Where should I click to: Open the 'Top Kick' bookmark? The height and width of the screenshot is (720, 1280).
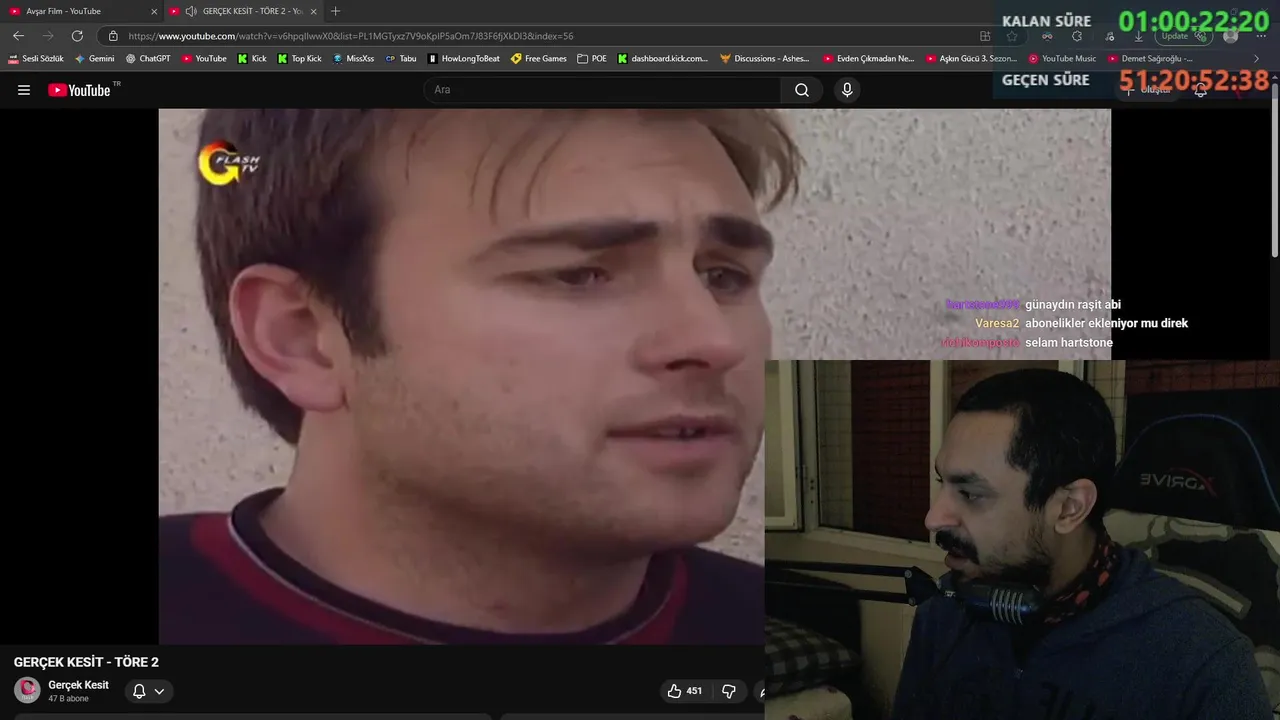click(x=300, y=58)
